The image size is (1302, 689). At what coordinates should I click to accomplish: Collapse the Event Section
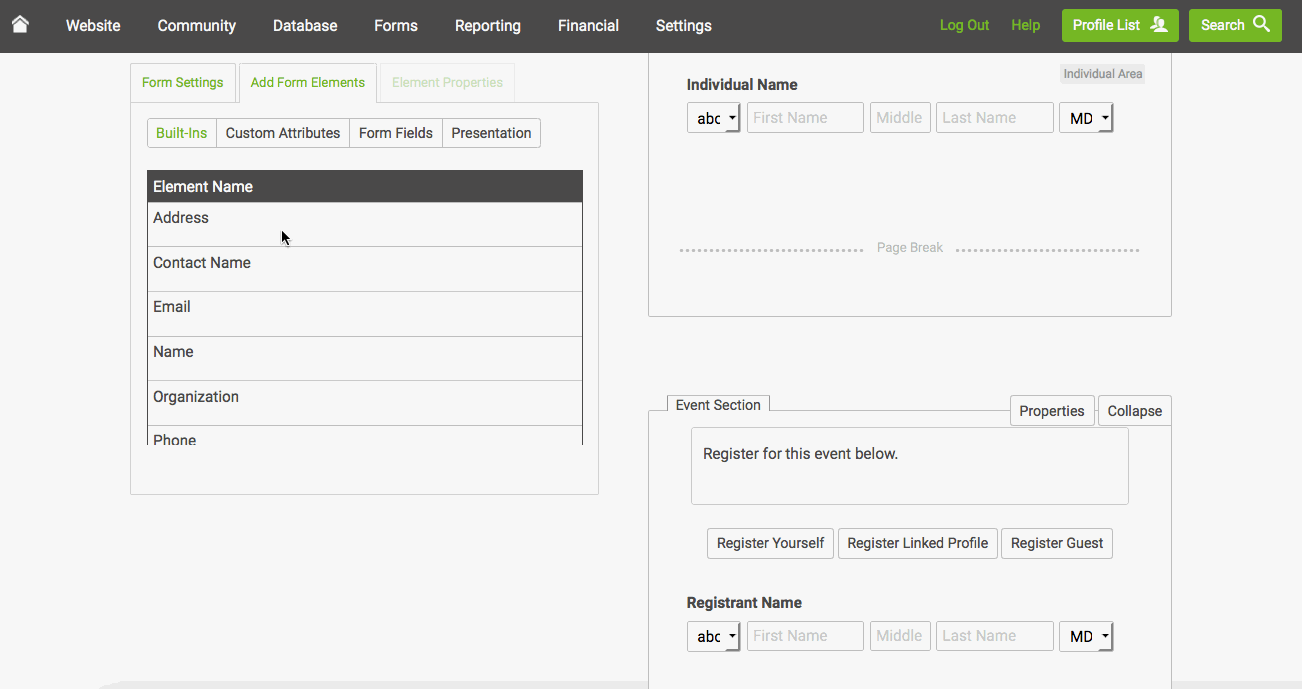click(x=1134, y=410)
